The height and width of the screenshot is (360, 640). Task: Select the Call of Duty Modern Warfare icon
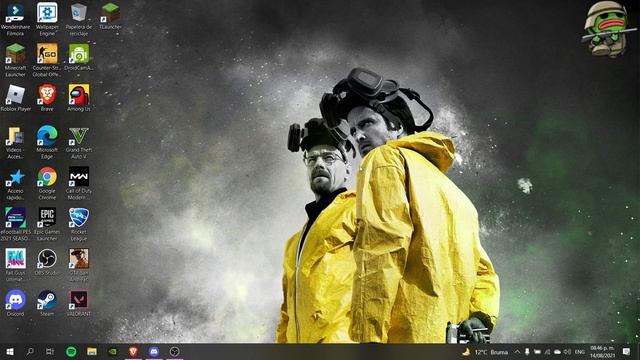79,183
